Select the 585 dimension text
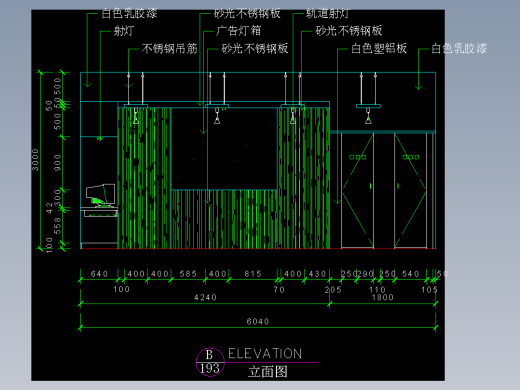520x390 pixels. click(188, 274)
